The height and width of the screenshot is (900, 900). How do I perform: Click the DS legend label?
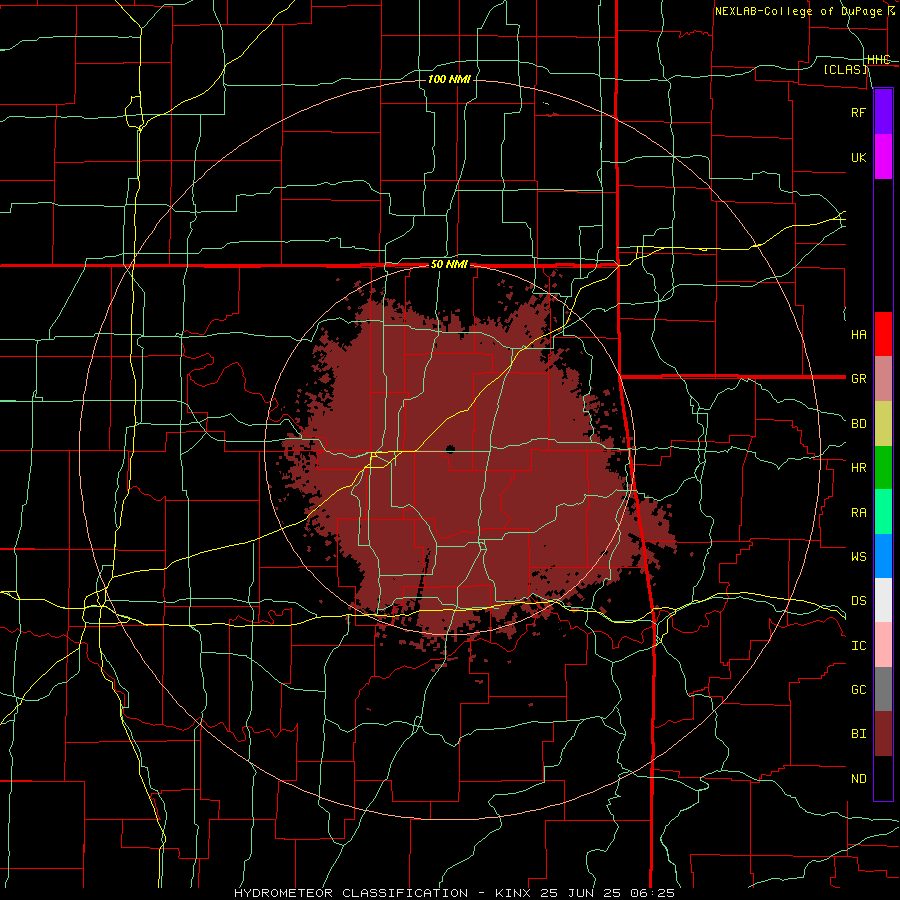[858, 600]
